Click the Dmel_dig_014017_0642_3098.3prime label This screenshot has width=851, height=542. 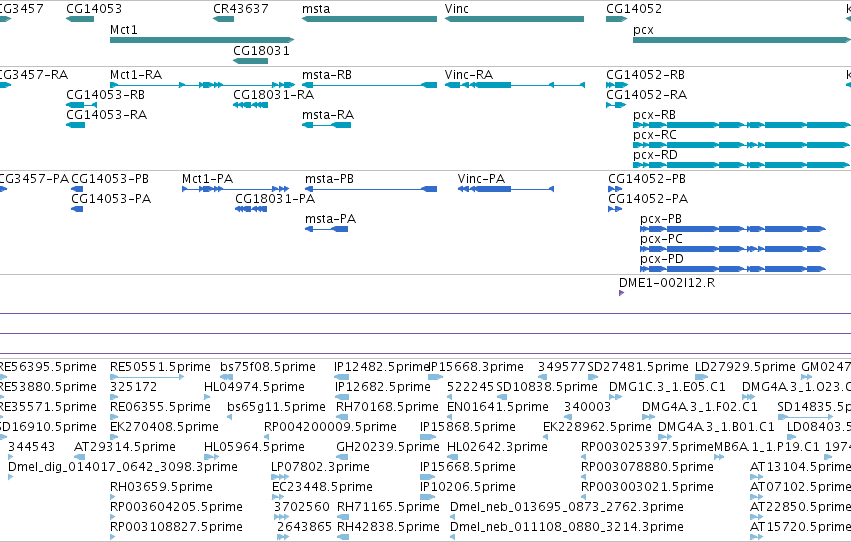click(123, 467)
